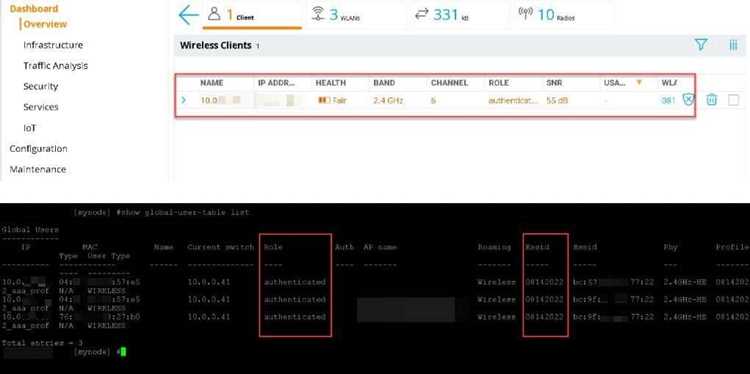Click the terminal cursor at mynode prompt
Image resolution: width=750 pixels, height=374 pixels.
(123, 352)
